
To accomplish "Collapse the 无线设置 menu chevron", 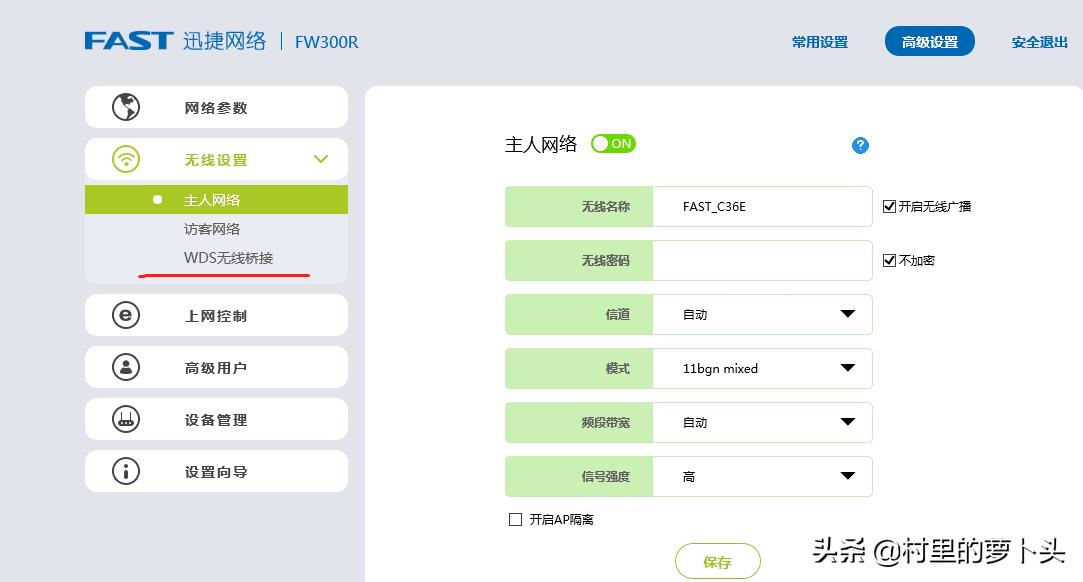I will pos(321,158).
